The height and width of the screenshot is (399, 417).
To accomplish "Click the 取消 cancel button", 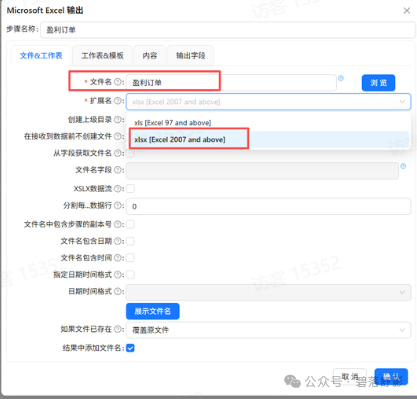I will click(x=350, y=377).
